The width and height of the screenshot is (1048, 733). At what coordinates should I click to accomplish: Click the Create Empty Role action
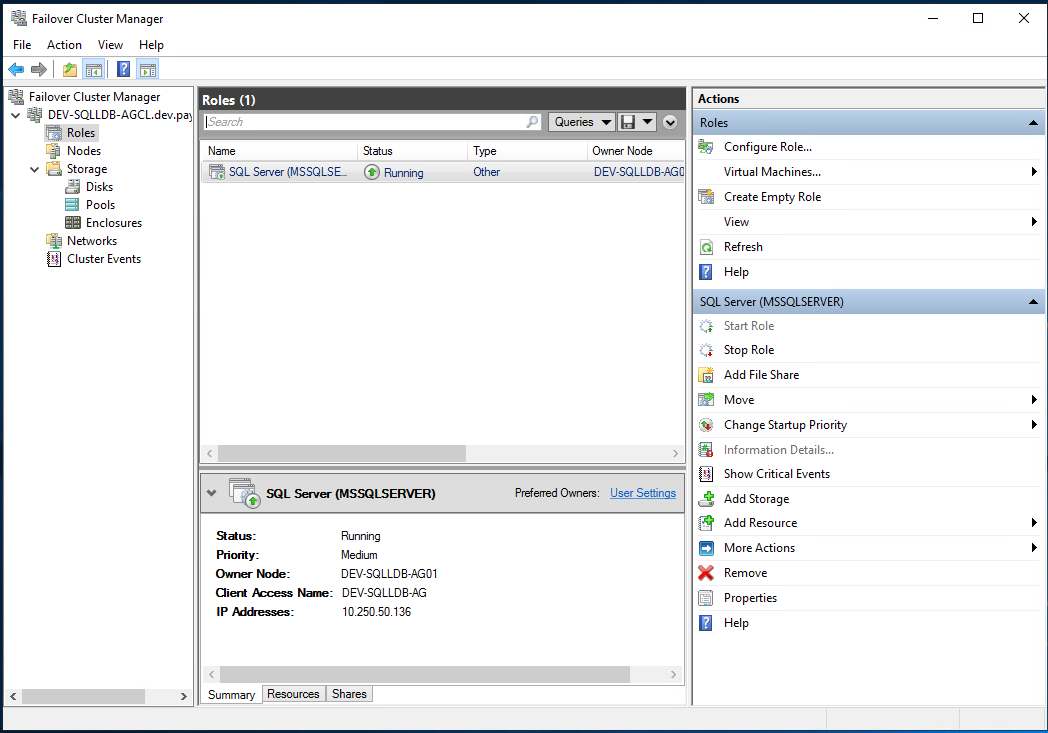(771, 196)
